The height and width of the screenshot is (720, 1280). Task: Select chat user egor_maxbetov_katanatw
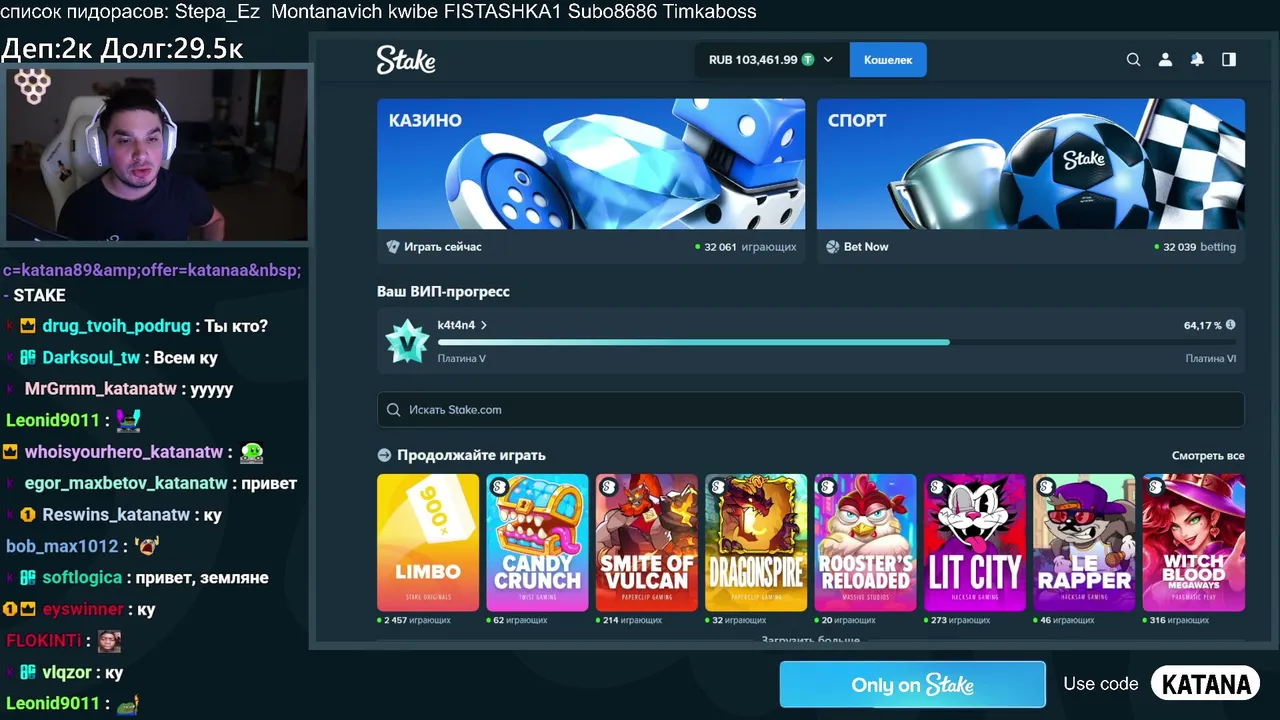126,484
